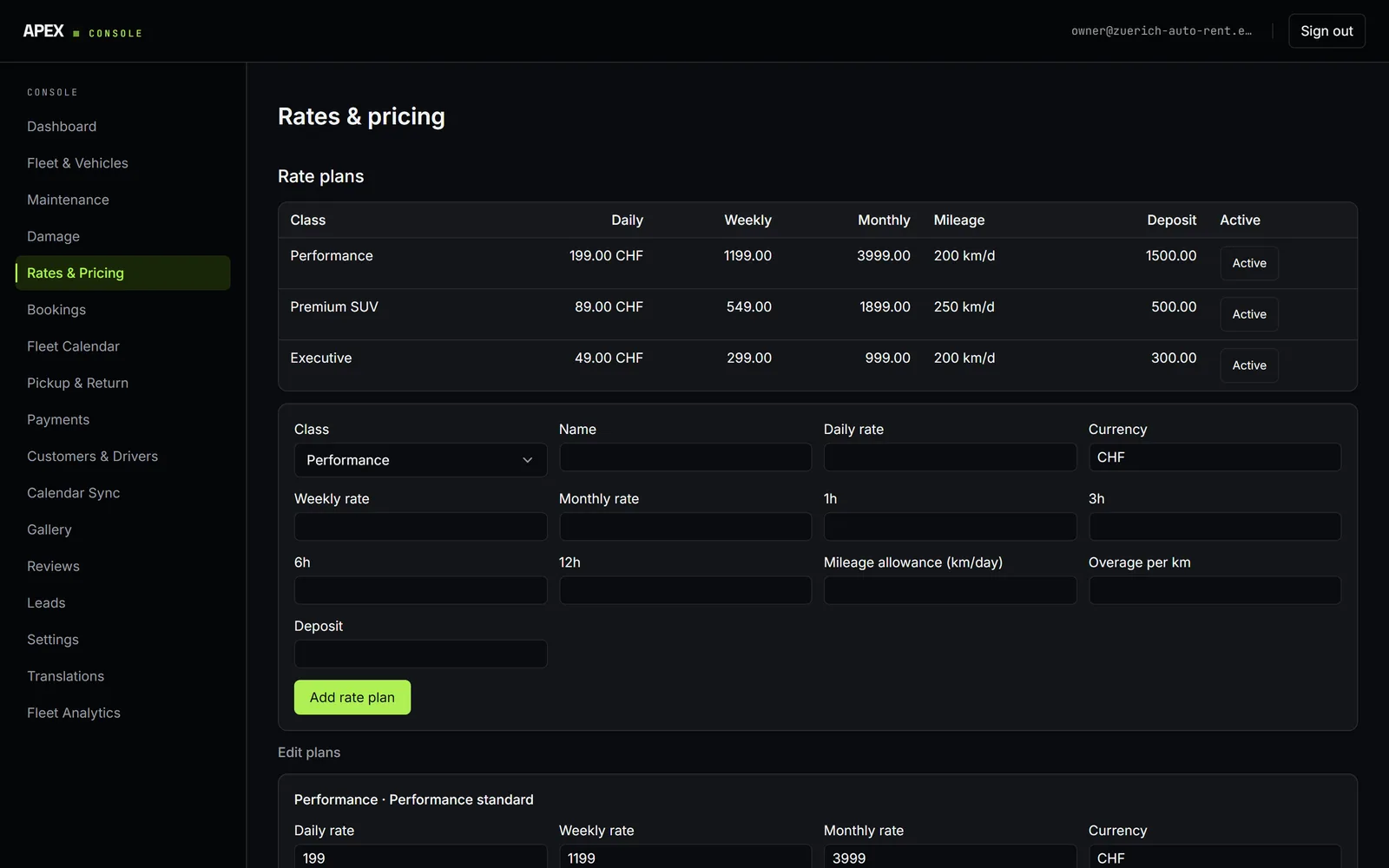1389x868 pixels.
Task: Click the 3h rate input
Action: [x=1215, y=527]
